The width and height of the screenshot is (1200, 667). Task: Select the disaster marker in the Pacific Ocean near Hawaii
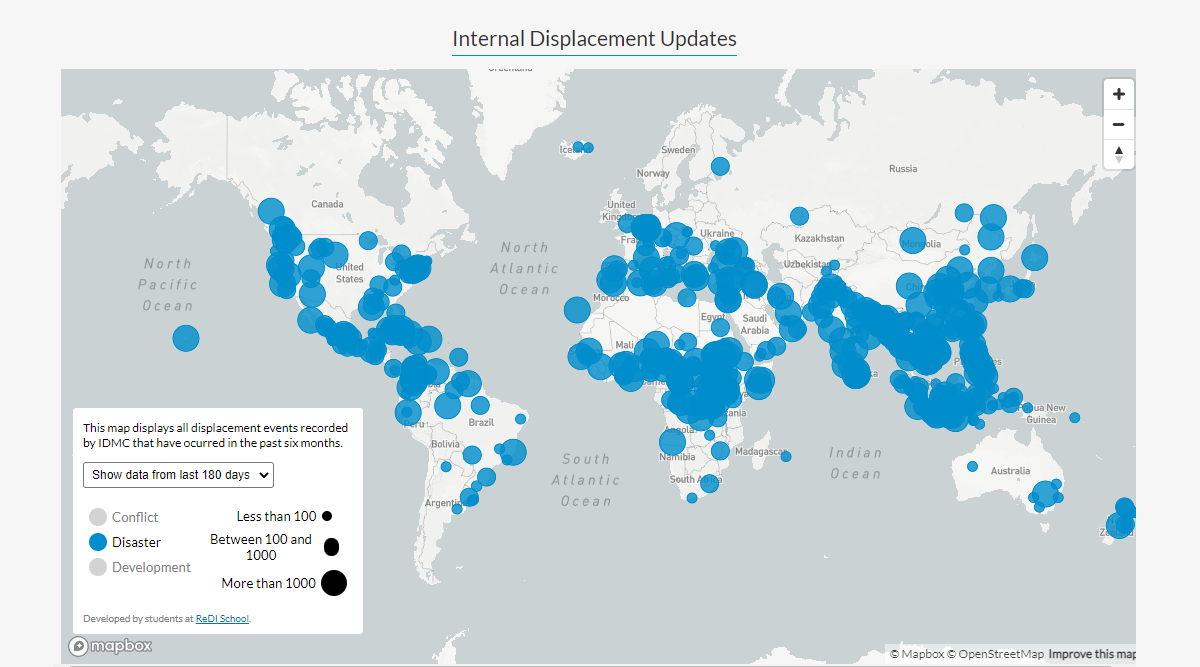click(186, 338)
